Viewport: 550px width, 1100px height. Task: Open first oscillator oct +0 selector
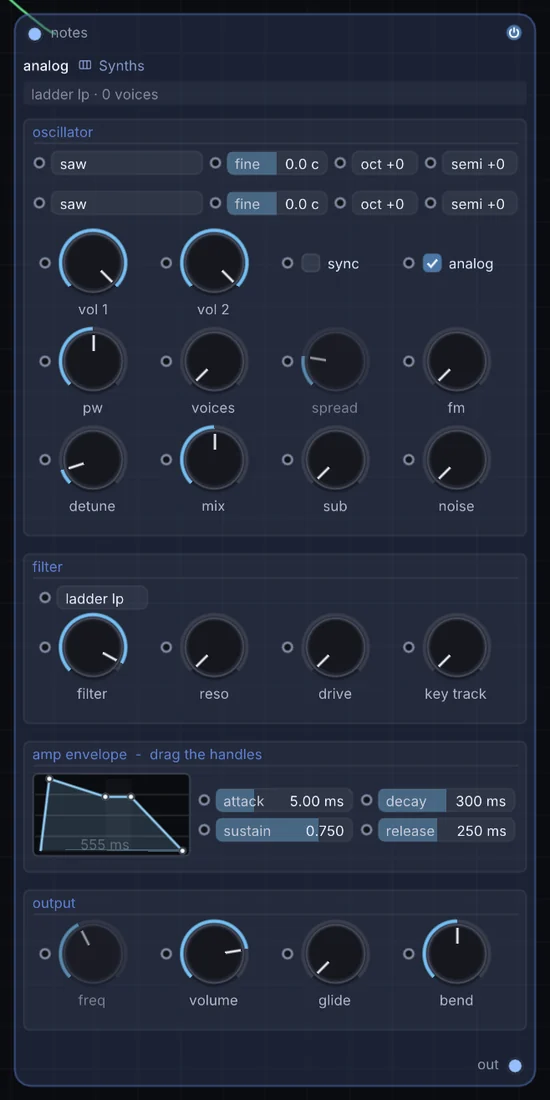click(x=385, y=163)
